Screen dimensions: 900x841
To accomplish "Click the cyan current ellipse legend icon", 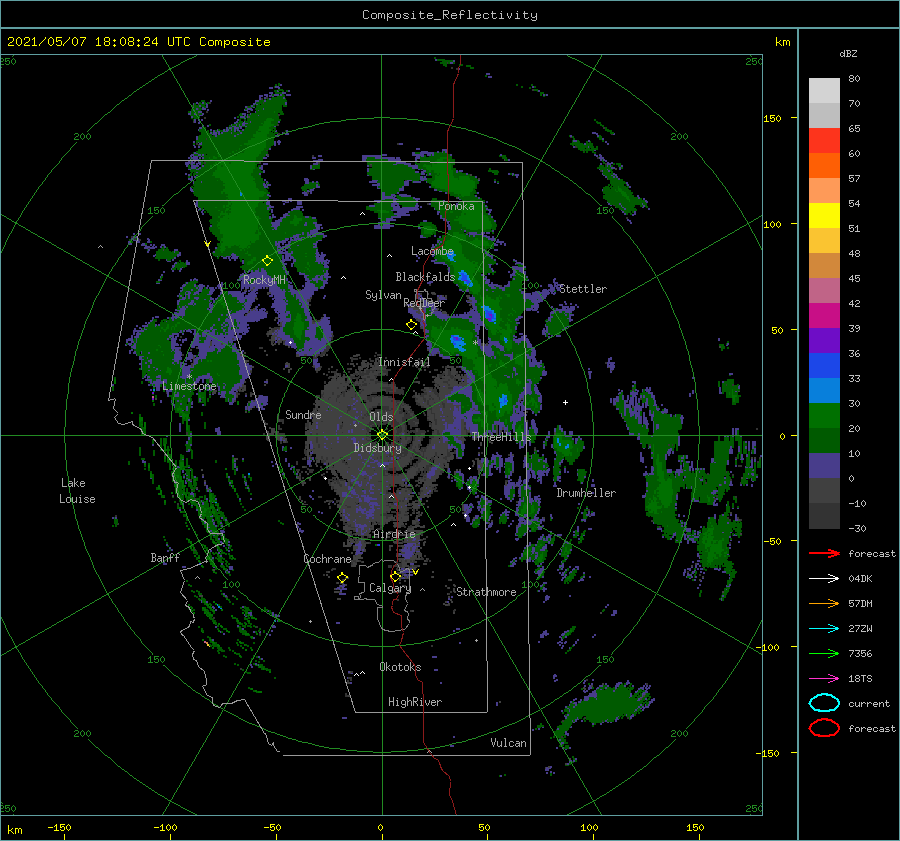I will point(824,703).
